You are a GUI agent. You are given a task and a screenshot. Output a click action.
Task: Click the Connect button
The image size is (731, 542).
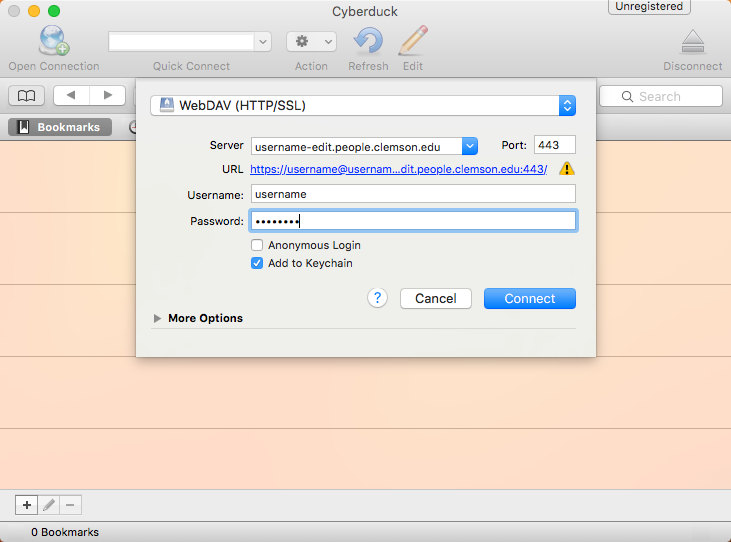[x=530, y=298]
